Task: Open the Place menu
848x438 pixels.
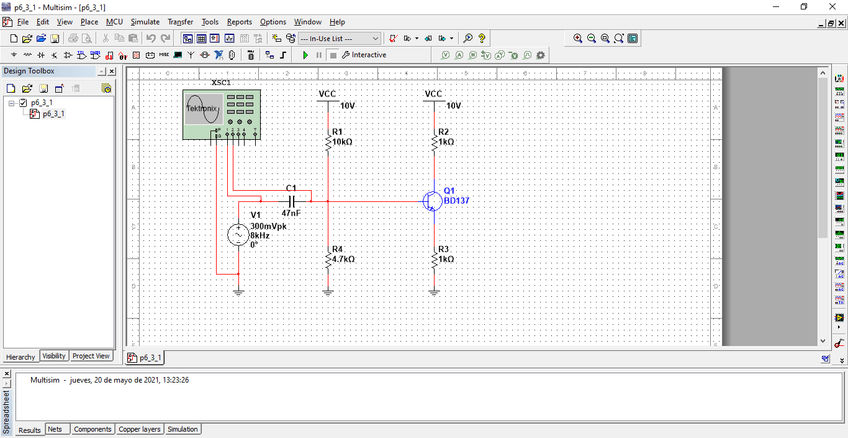Action: coord(89,21)
